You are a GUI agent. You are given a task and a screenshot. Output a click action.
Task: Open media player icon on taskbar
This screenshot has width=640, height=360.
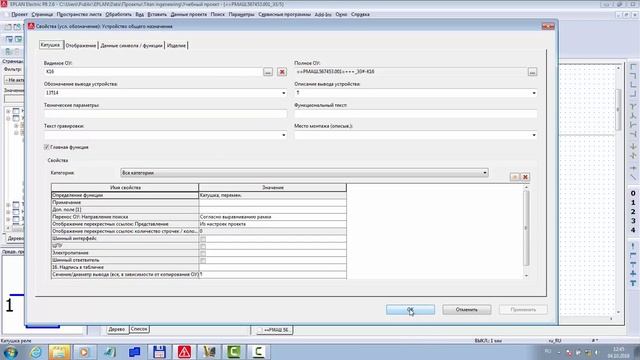pos(84,352)
